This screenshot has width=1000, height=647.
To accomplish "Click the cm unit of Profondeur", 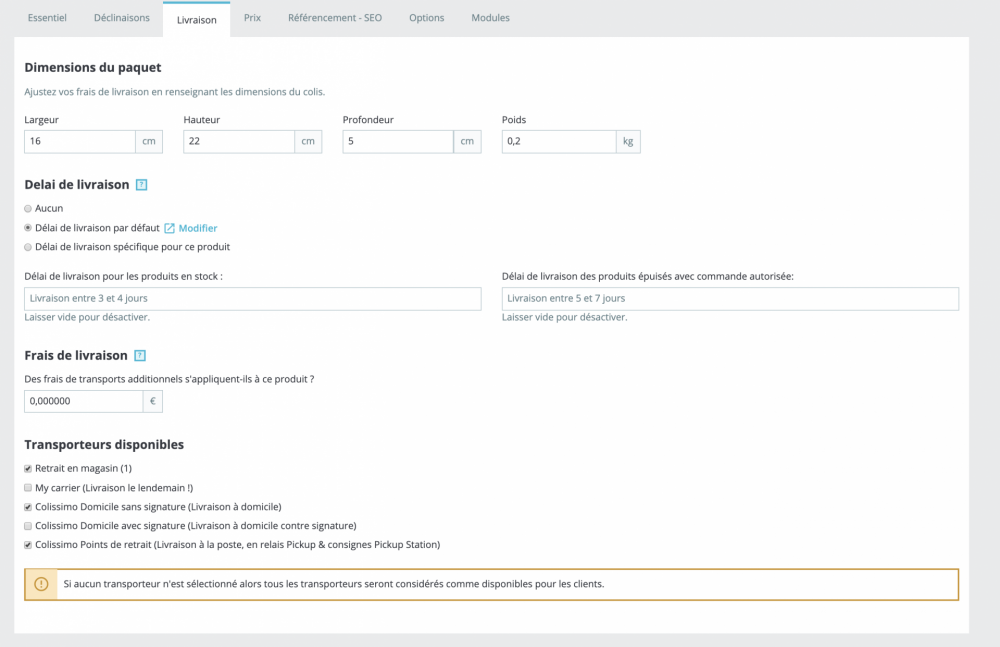I will 467,142.
